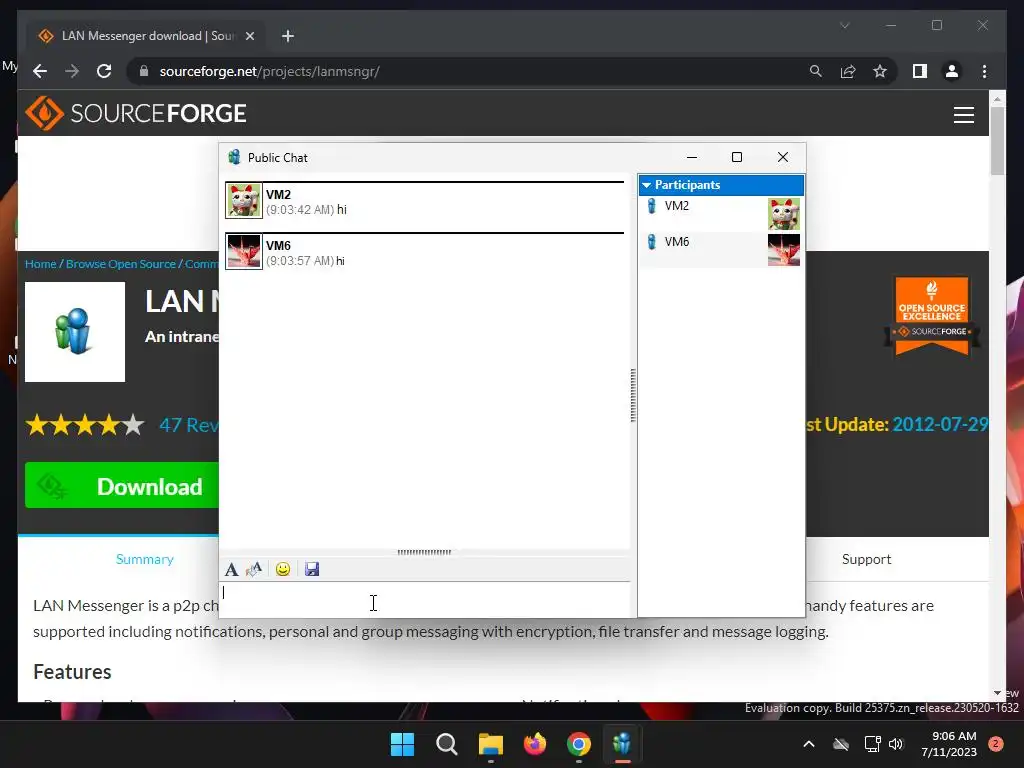This screenshot has height=768, width=1024.
Task: Click the zoom magnifier icon in address bar
Action: (816, 71)
